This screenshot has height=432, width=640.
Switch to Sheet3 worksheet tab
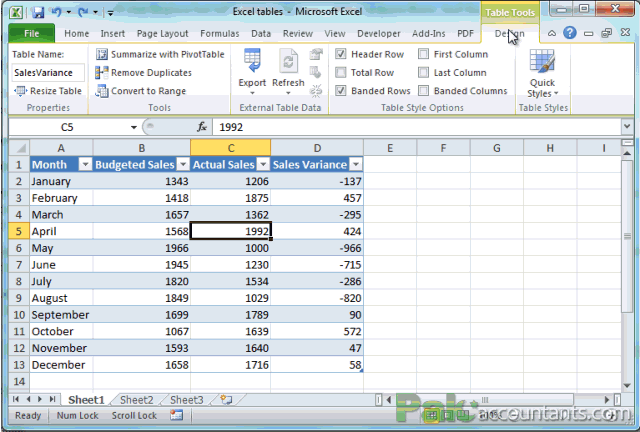(187, 400)
